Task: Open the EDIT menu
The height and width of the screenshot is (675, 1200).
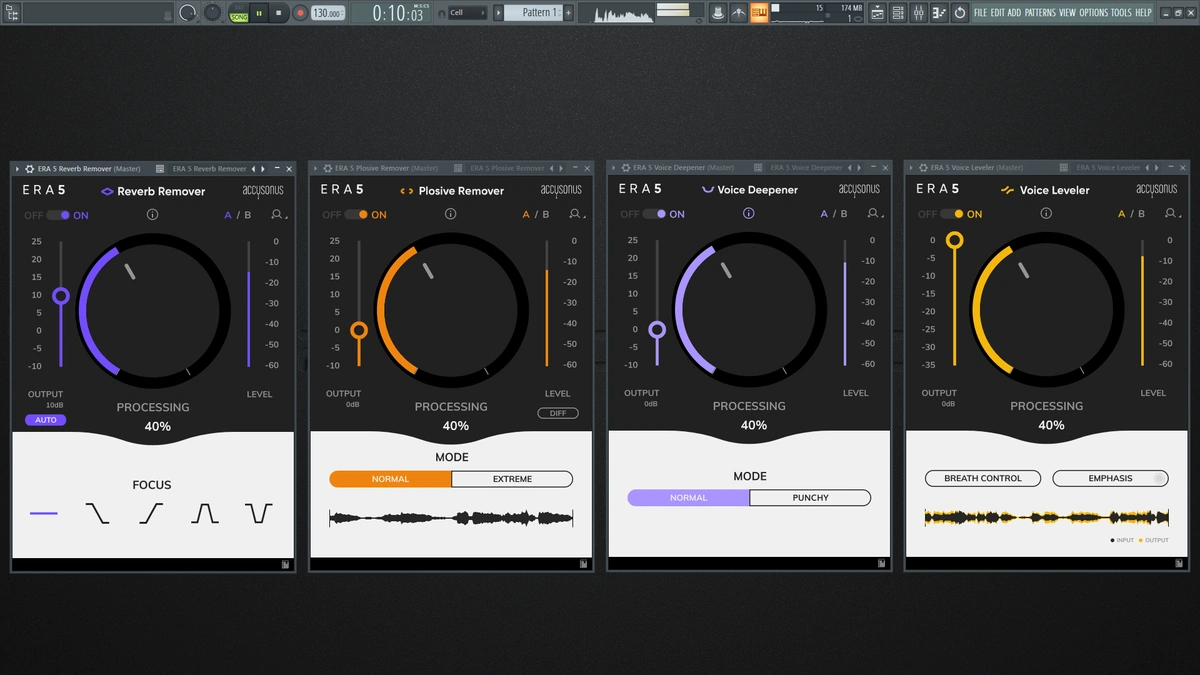Action: (998, 13)
